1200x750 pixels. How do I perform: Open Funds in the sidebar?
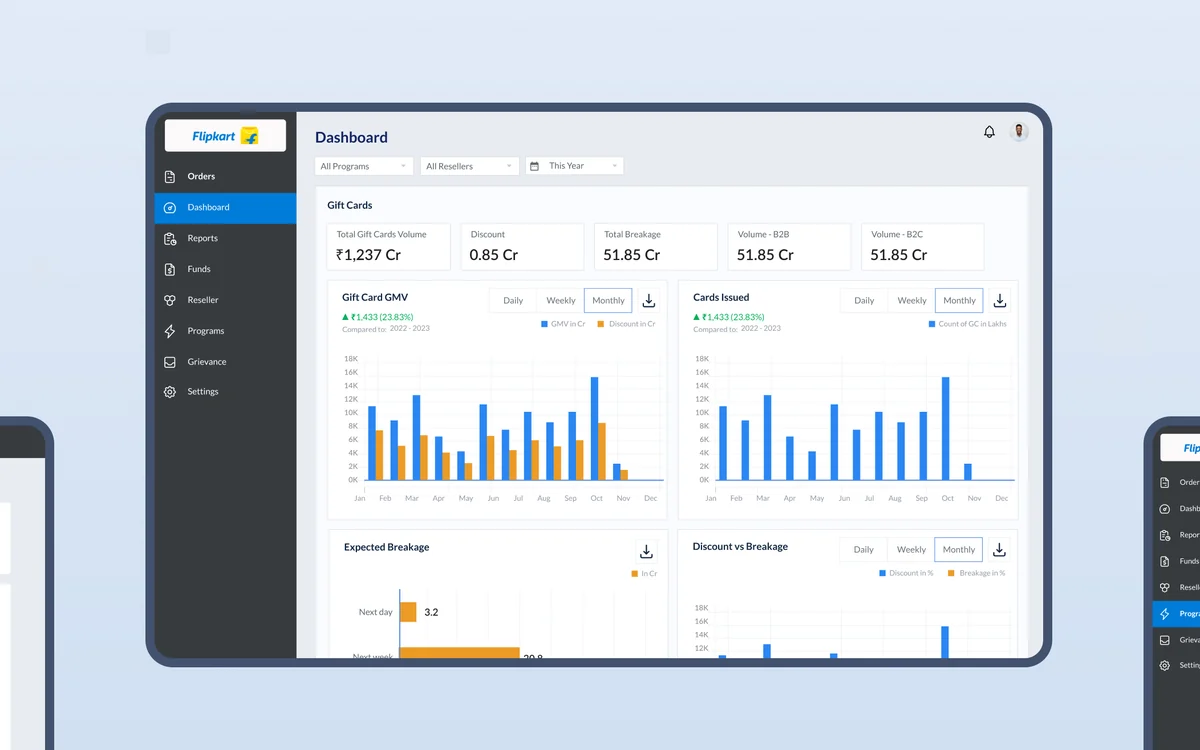pos(225,269)
